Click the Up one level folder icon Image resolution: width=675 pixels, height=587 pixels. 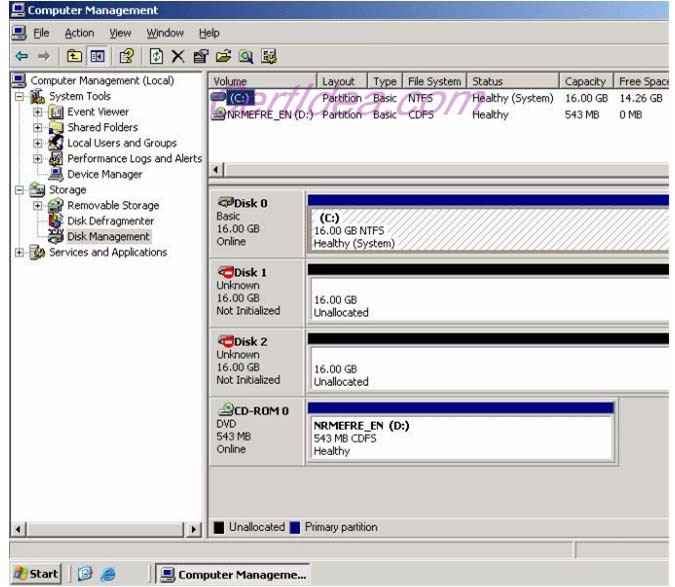[x=74, y=56]
